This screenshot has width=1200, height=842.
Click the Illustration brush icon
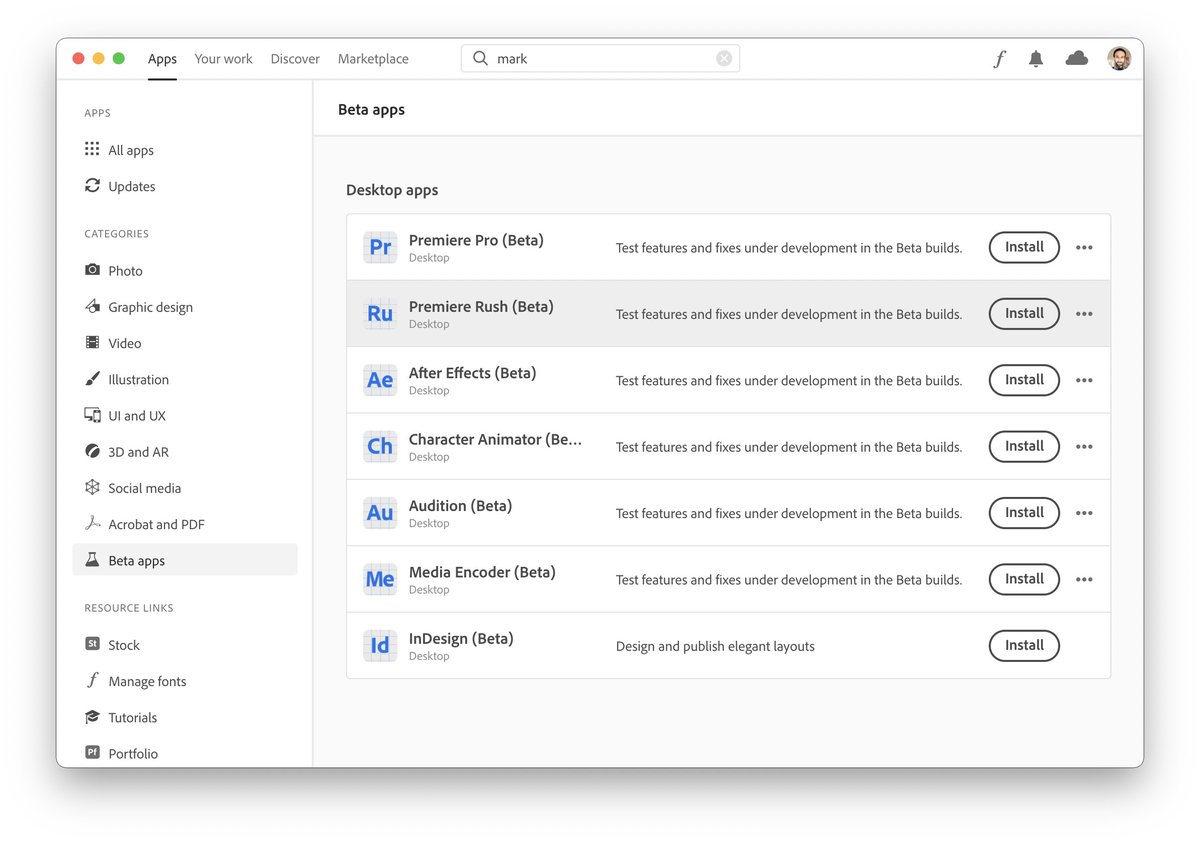[92, 379]
